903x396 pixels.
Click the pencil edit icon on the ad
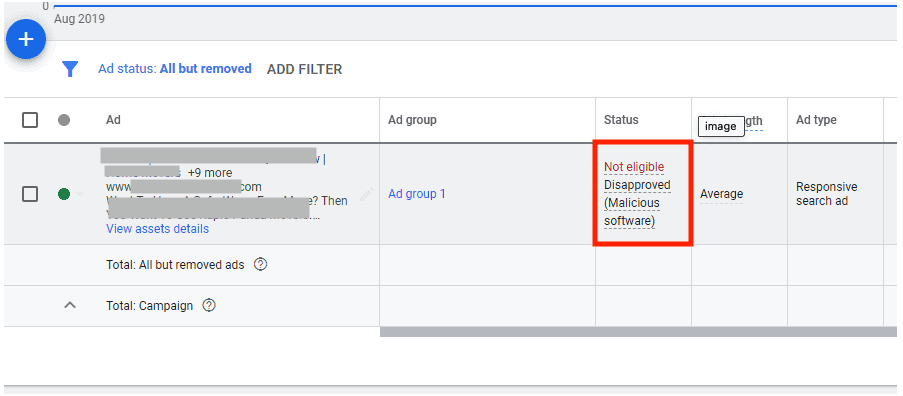click(366, 195)
